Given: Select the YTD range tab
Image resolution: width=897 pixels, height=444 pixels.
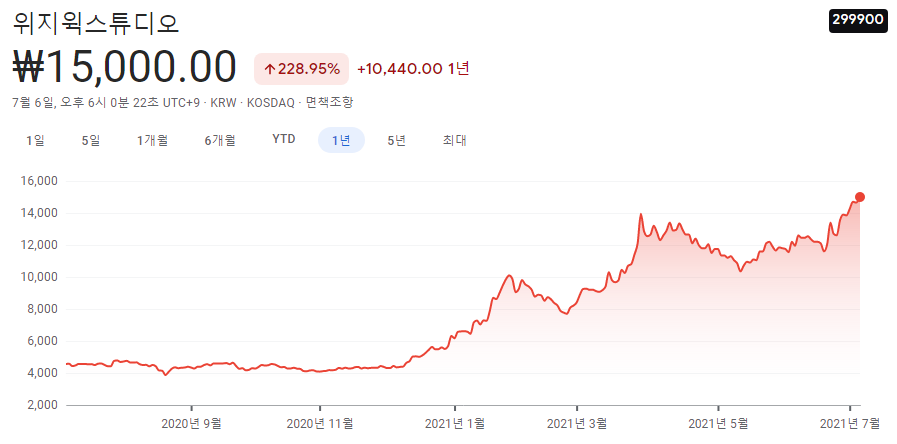Looking at the screenshot, I should tap(284, 140).
